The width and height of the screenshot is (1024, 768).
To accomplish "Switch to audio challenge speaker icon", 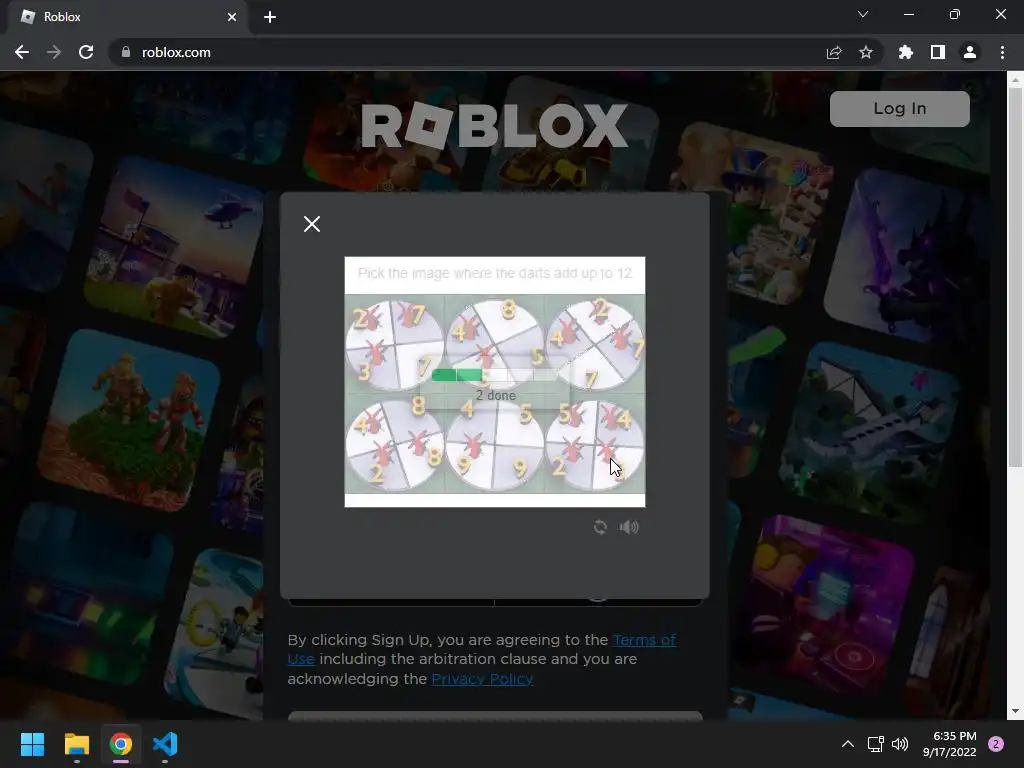I will click(x=629, y=527).
